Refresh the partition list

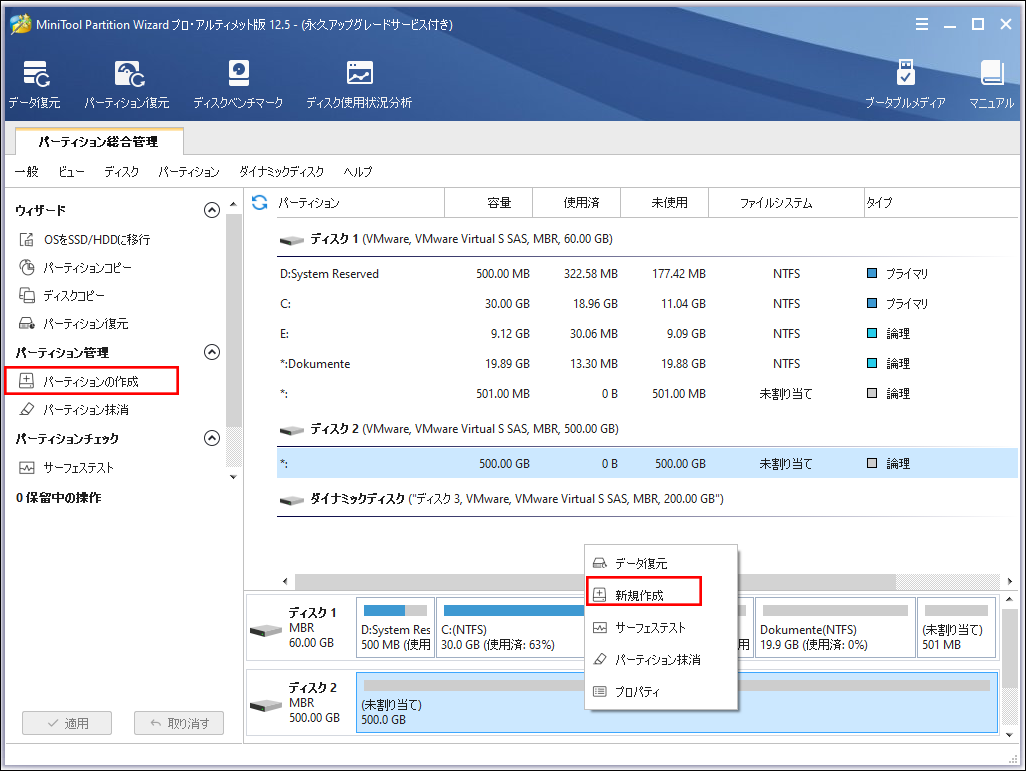click(x=259, y=202)
